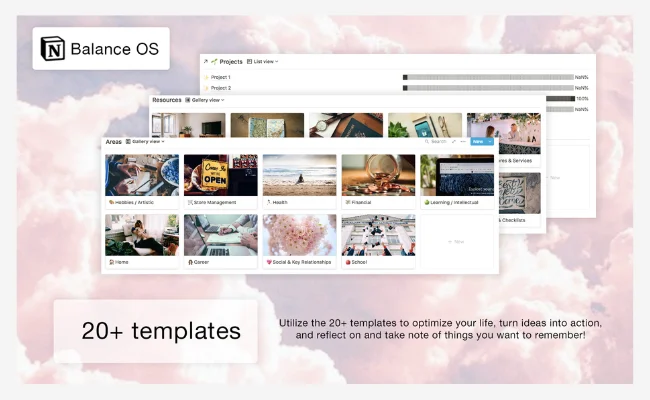Open the Project 1 row
Viewport: 650px width, 400px height.
(x=396, y=77)
